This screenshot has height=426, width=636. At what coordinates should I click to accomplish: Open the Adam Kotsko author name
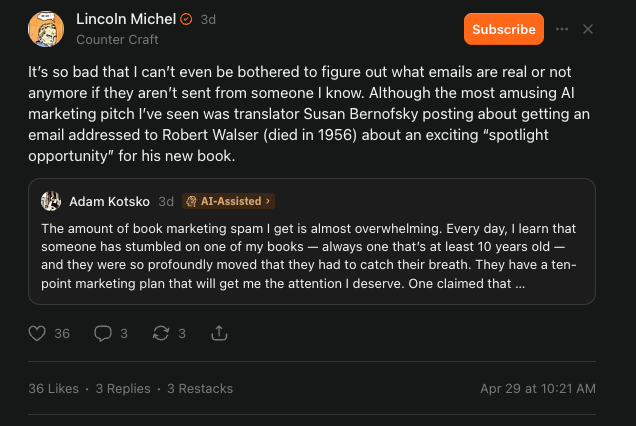click(110, 201)
